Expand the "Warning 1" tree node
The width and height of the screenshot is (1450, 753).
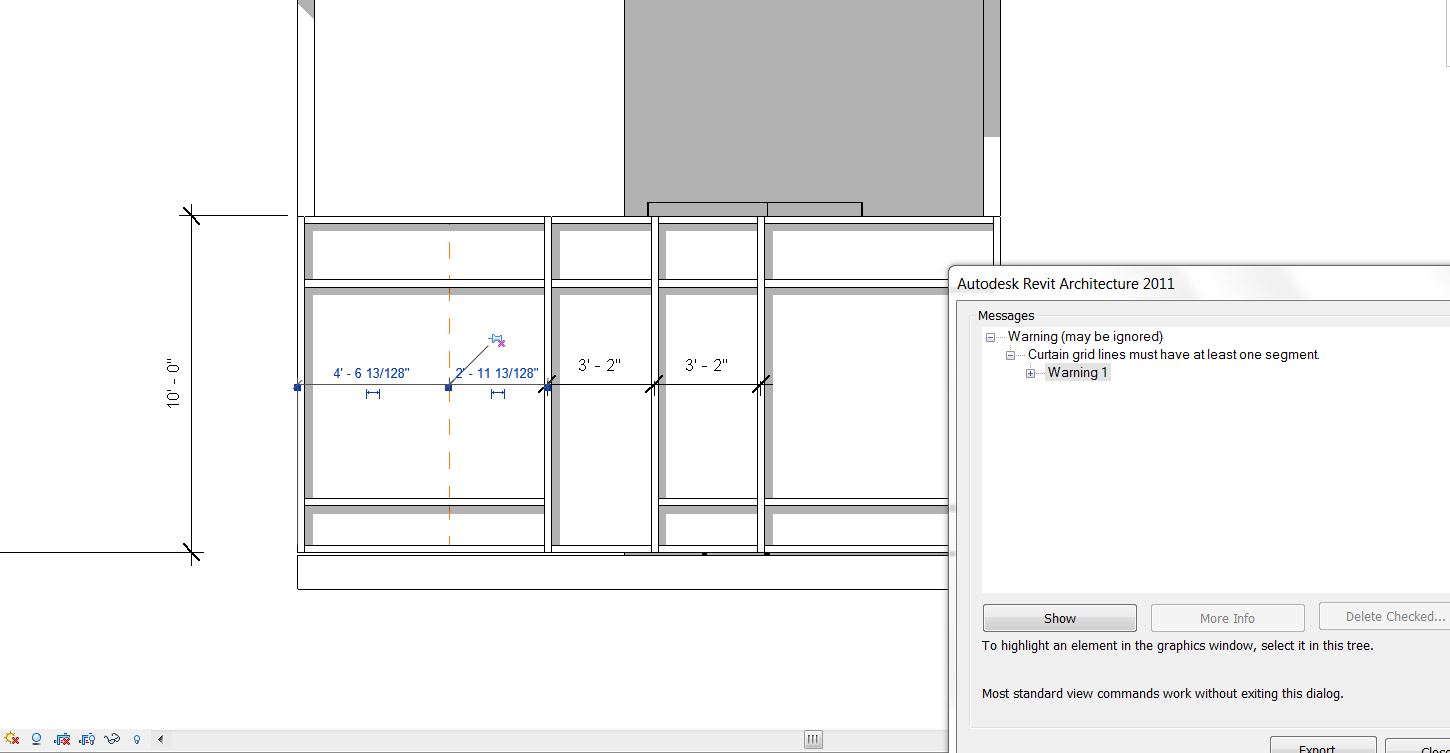[1030, 373]
